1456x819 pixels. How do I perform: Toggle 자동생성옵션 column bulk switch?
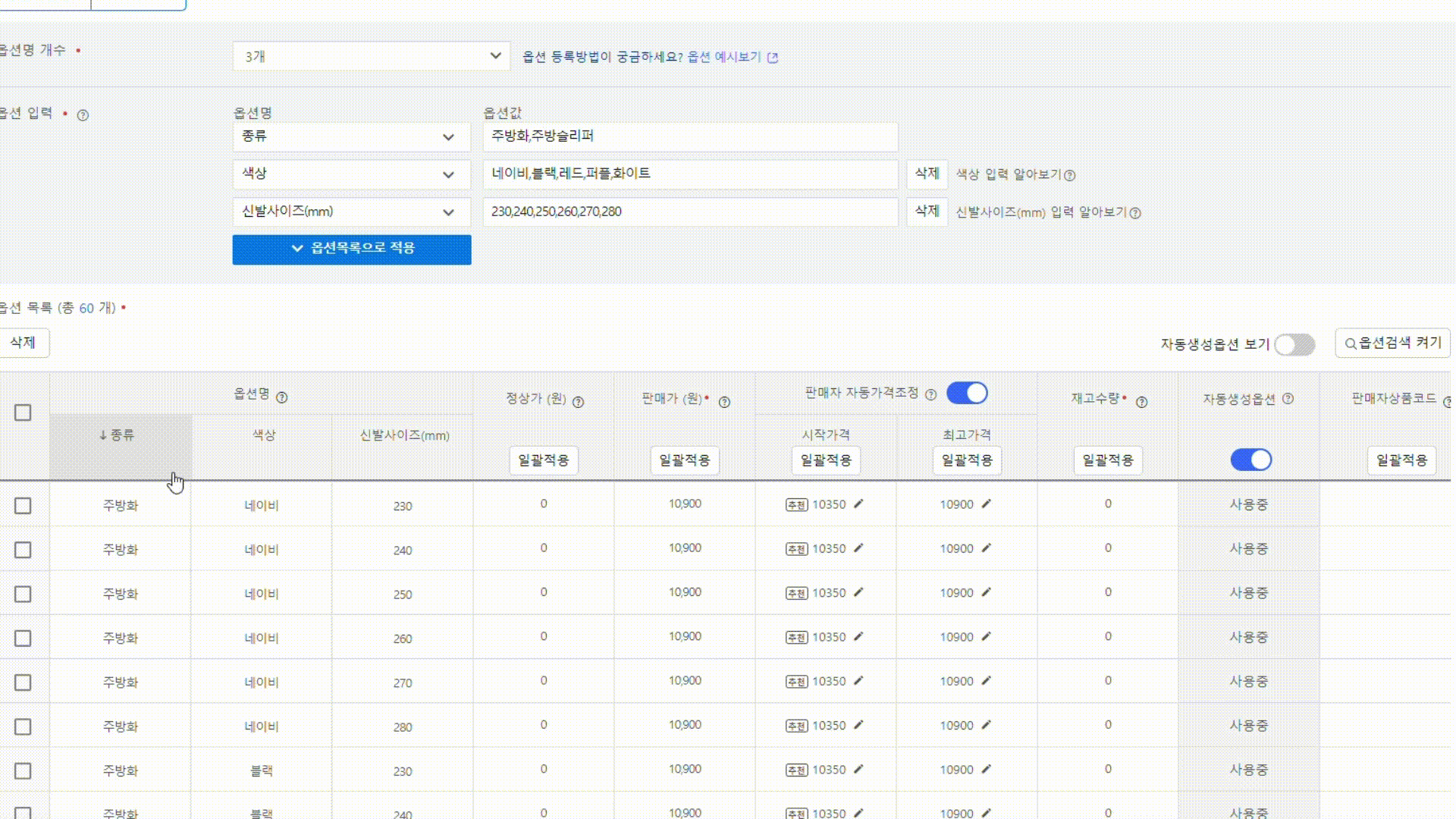tap(1250, 460)
